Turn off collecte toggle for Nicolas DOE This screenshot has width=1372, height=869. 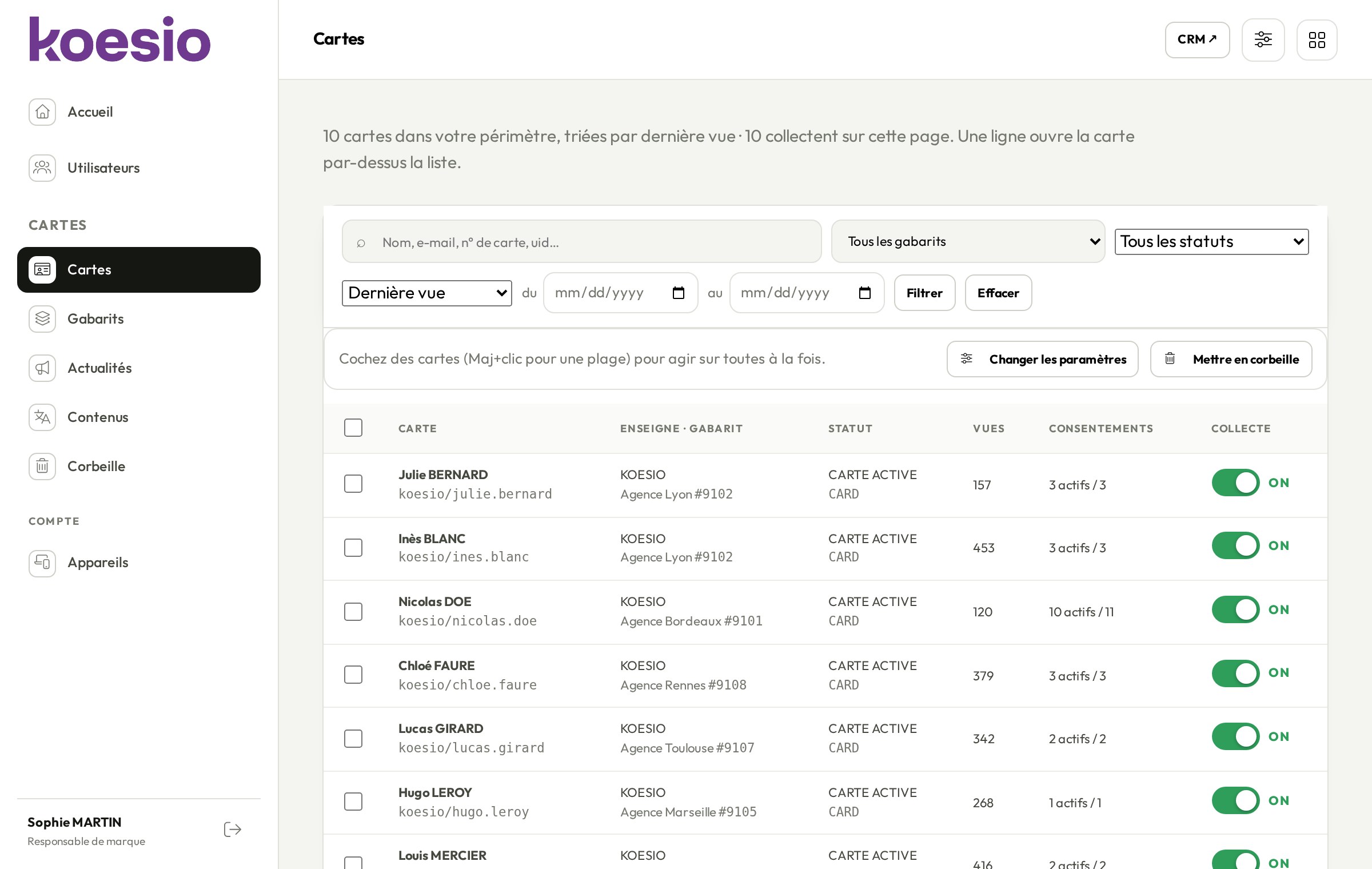[1235, 610]
